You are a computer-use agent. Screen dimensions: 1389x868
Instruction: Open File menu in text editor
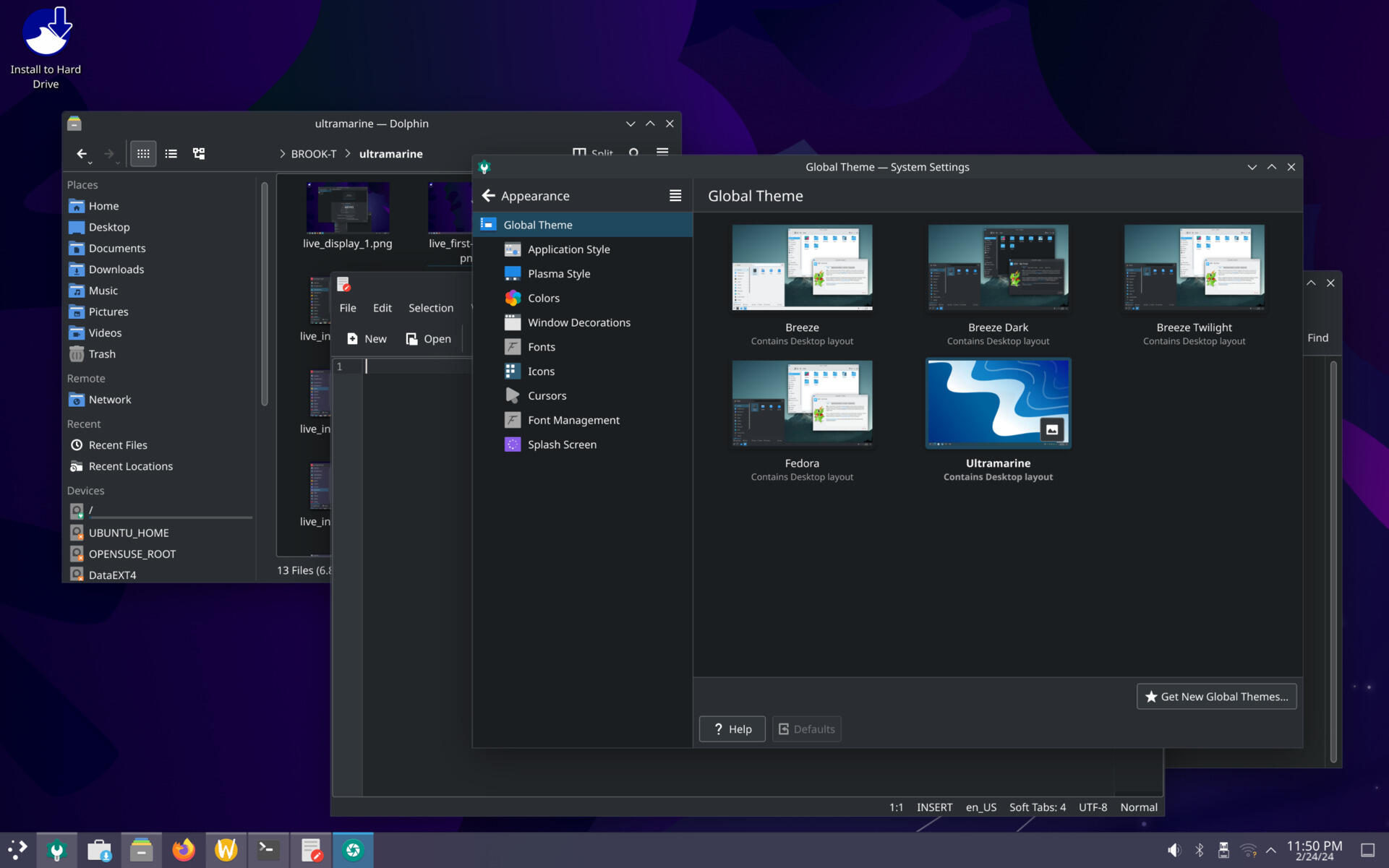pos(348,308)
